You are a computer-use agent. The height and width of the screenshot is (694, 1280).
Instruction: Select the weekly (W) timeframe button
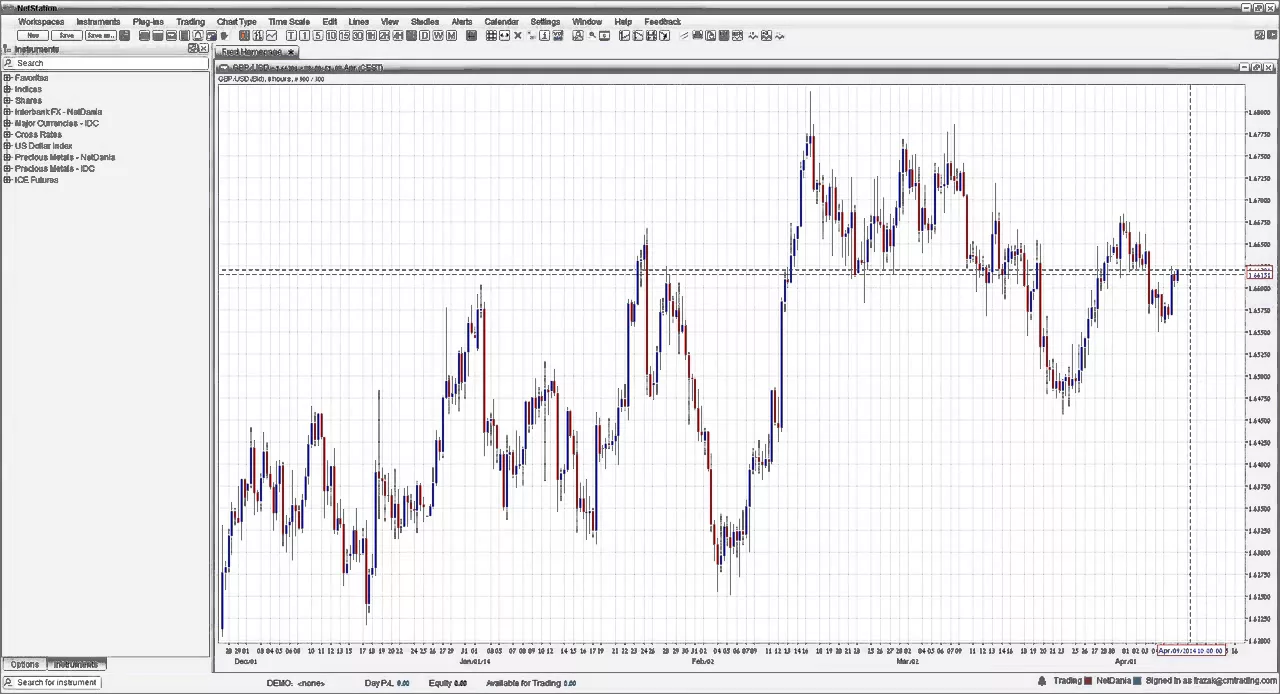[x=438, y=36]
